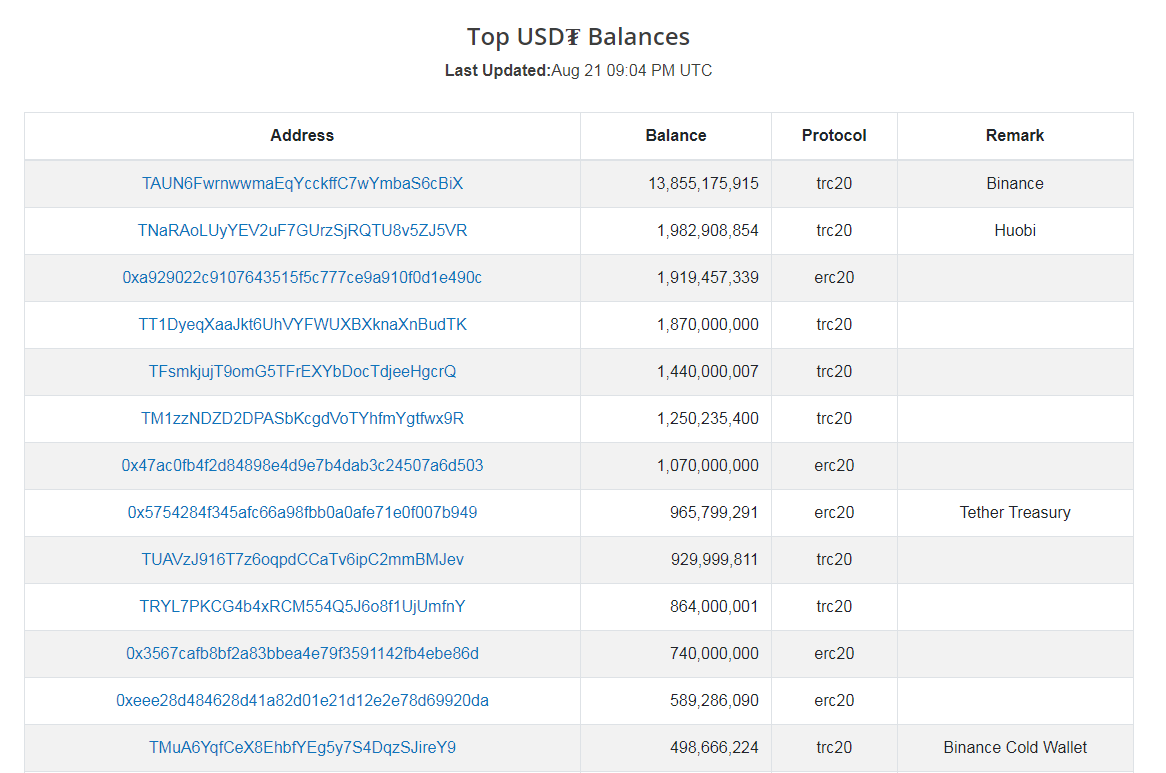This screenshot has width=1166, height=773.
Task: Click trc20 protocol beside 864,000,001
Action: tap(834, 607)
